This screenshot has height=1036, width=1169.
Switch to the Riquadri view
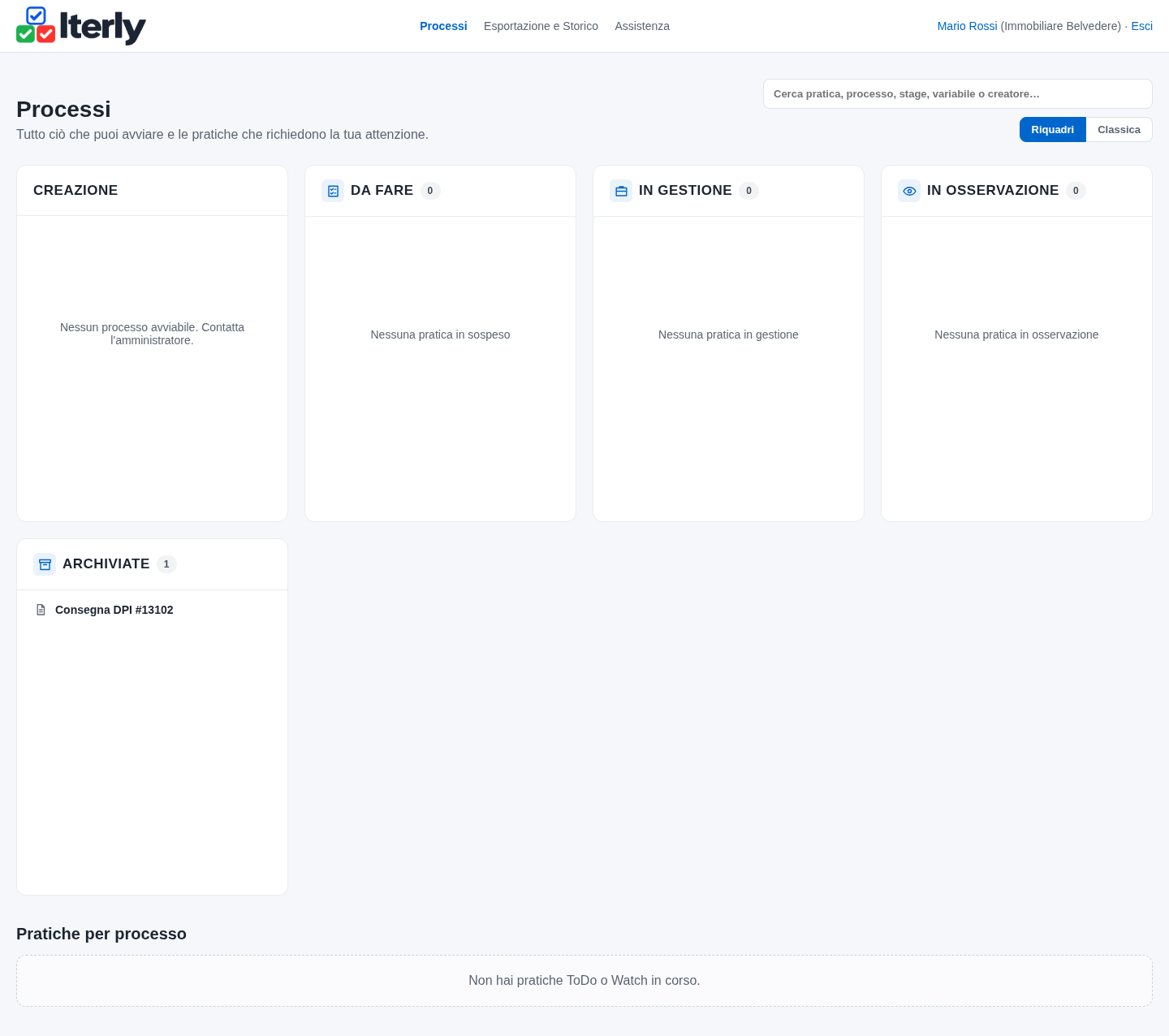coord(1052,130)
